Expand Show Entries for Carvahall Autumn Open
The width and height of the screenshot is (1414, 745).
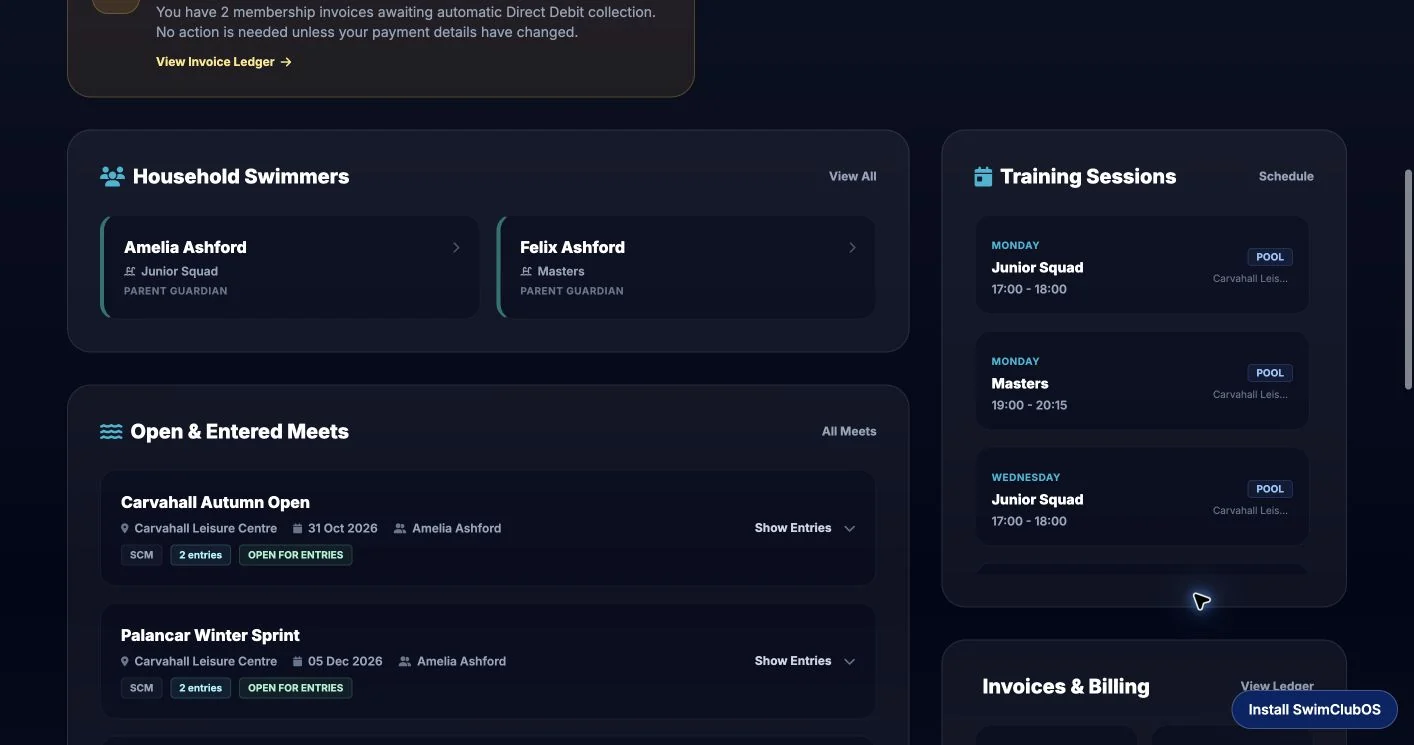tap(805, 528)
